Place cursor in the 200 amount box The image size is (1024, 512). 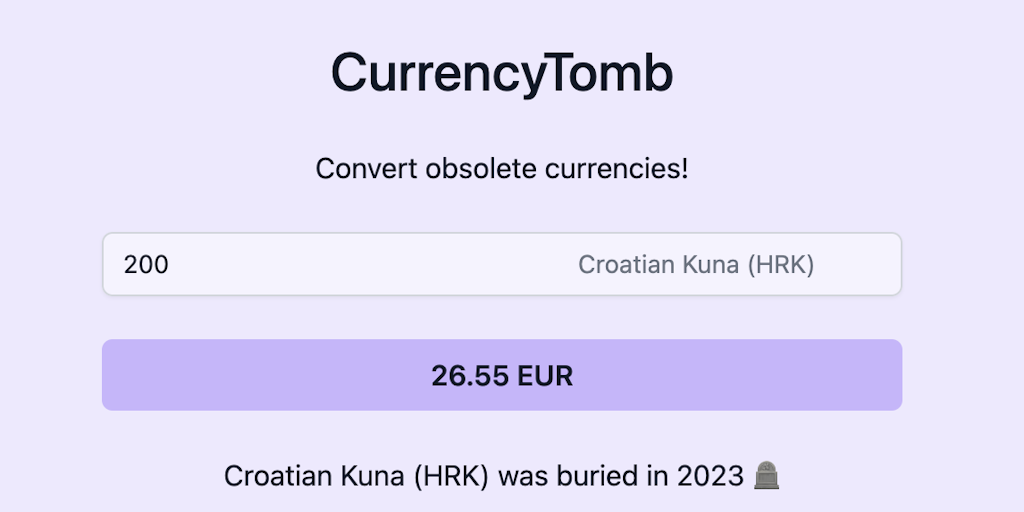[x=300, y=265]
